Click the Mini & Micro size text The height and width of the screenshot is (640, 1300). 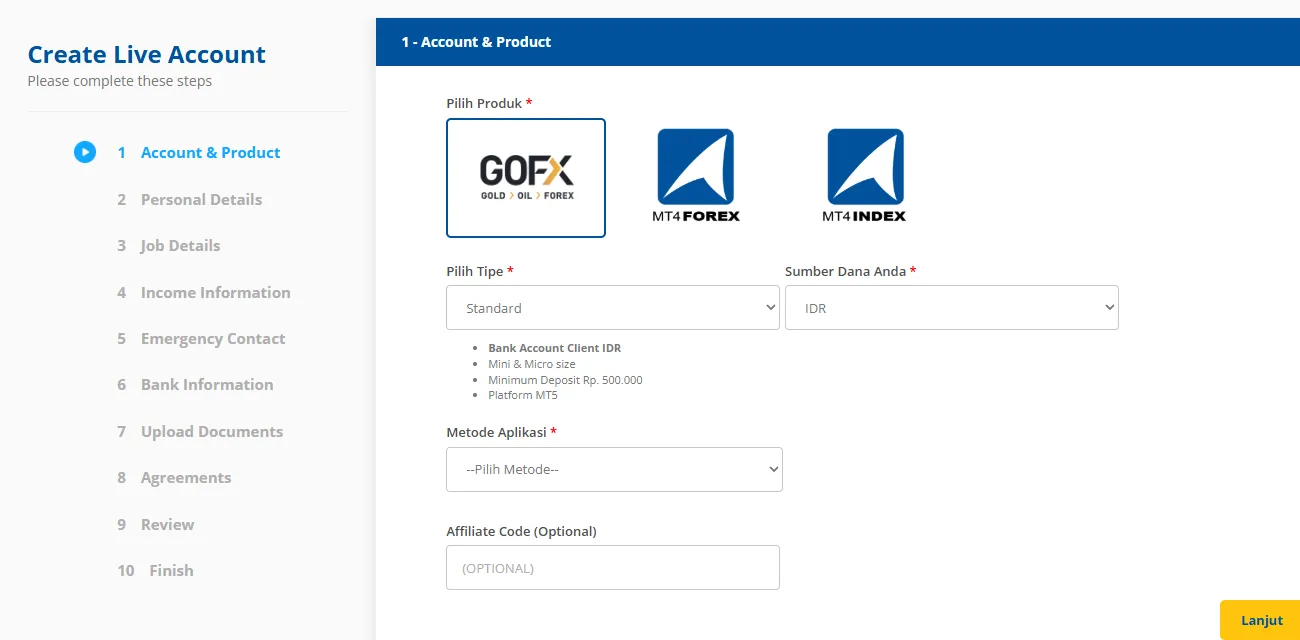click(532, 364)
